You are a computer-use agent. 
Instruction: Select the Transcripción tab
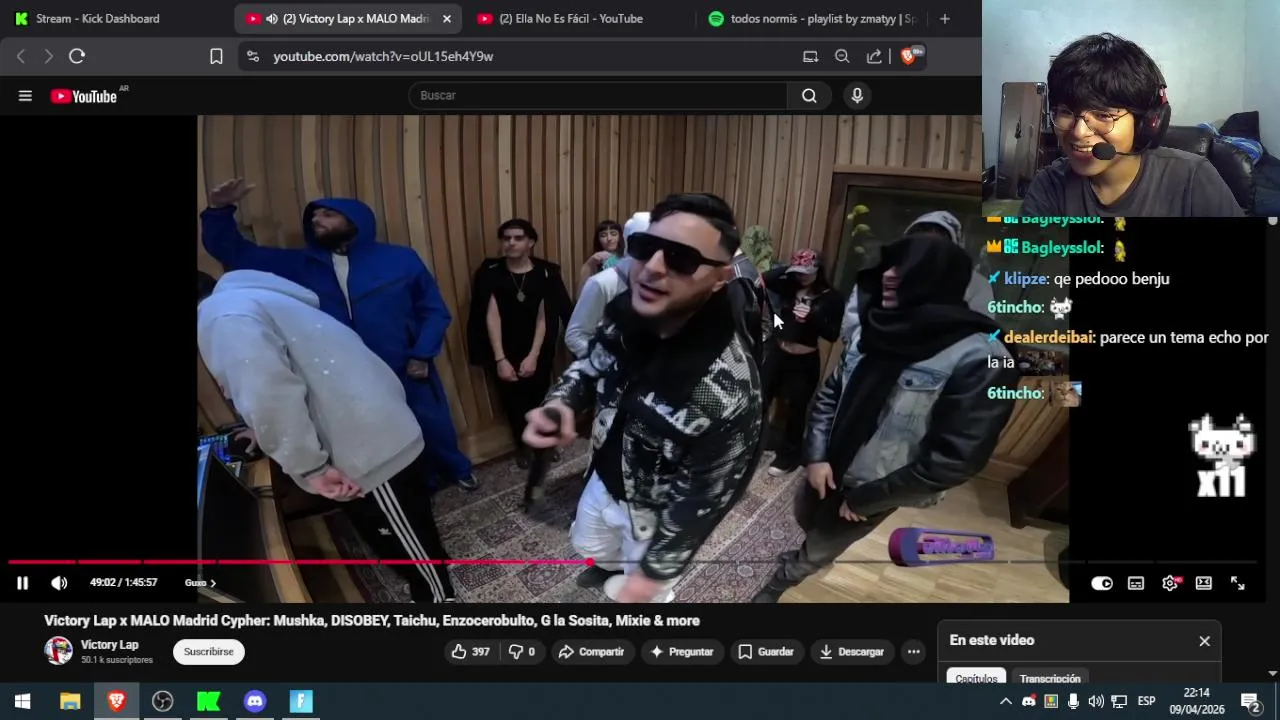coord(1050,678)
